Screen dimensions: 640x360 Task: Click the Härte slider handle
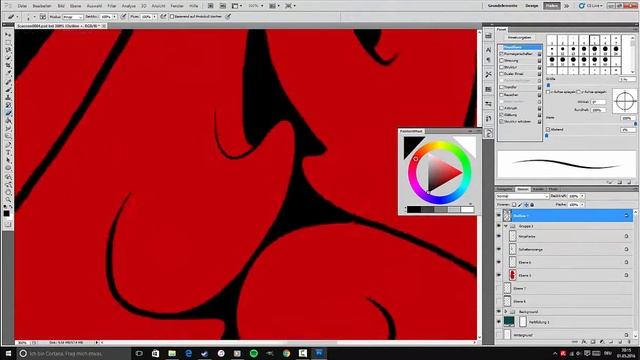[x=635, y=124]
